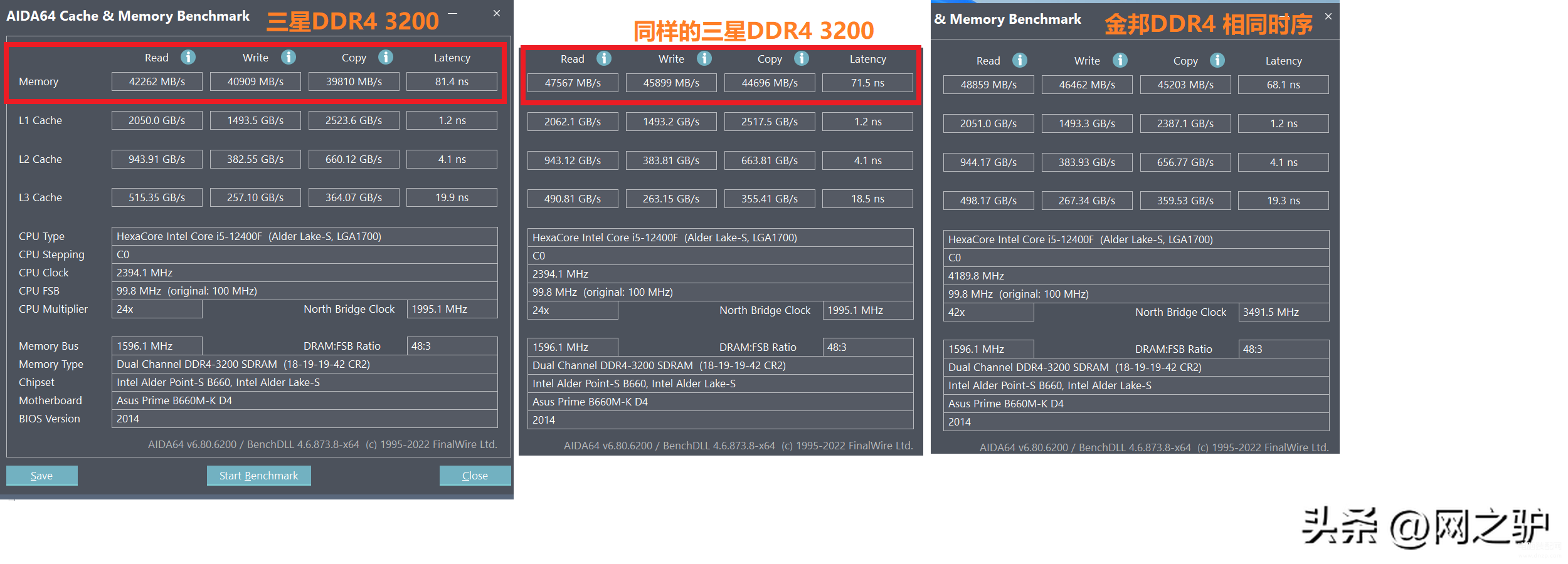Click CPU FSB value 99.8 MHz in left window
The image size is (1568, 564).
click(305, 291)
